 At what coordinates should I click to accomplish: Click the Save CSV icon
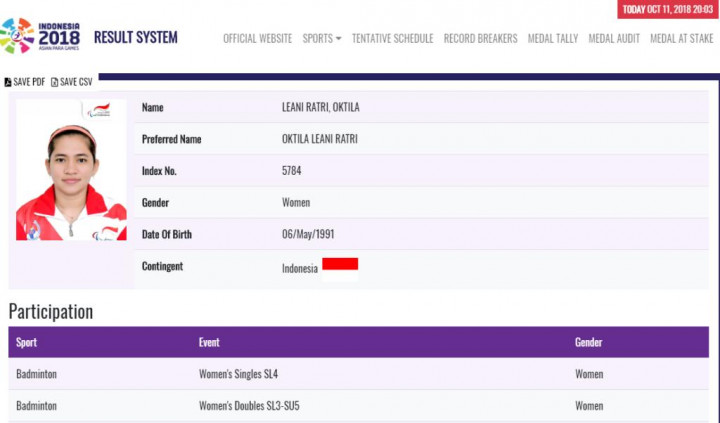click(x=55, y=82)
